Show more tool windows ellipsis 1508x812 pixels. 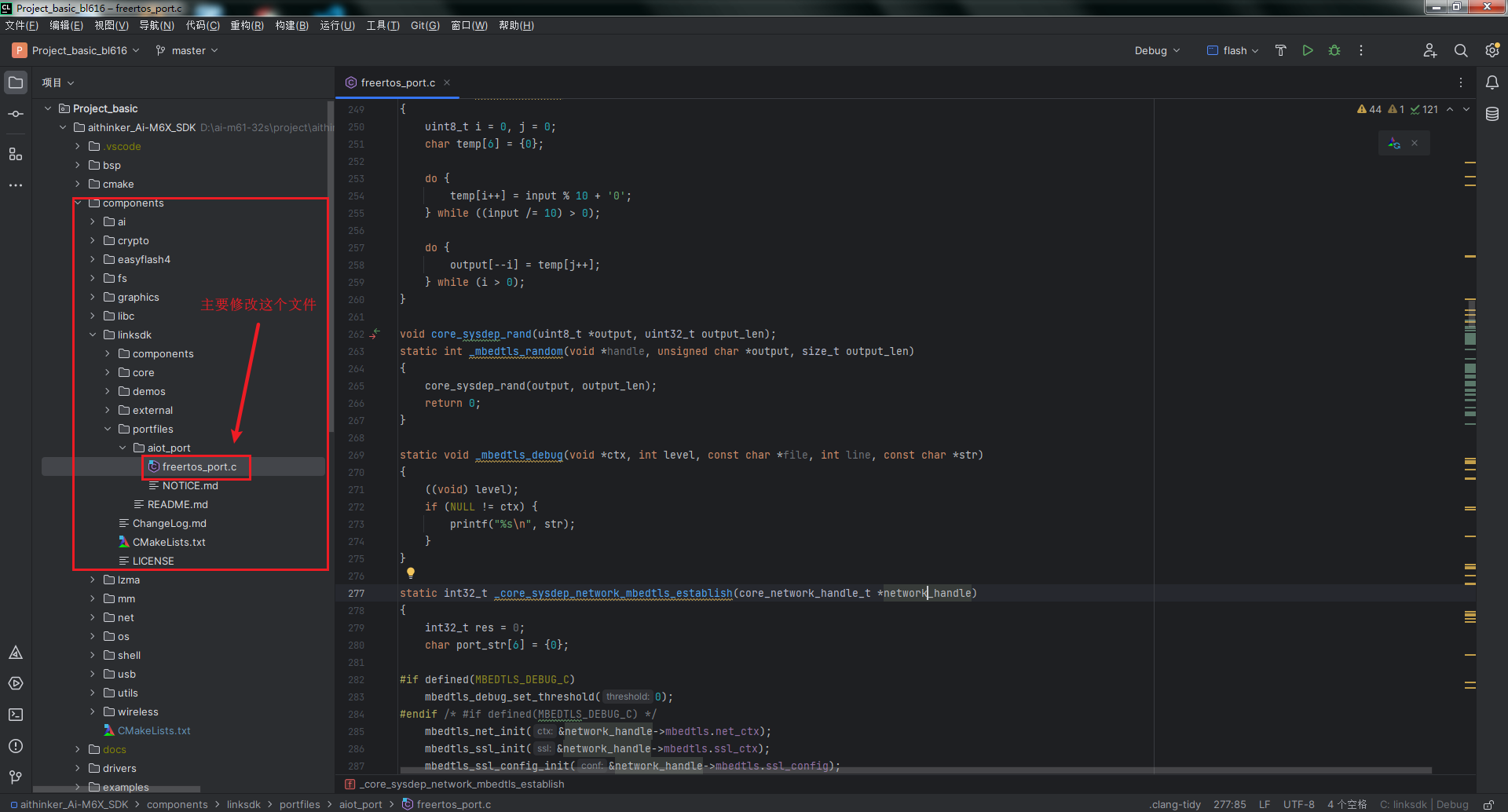pyautogui.click(x=16, y=185)
